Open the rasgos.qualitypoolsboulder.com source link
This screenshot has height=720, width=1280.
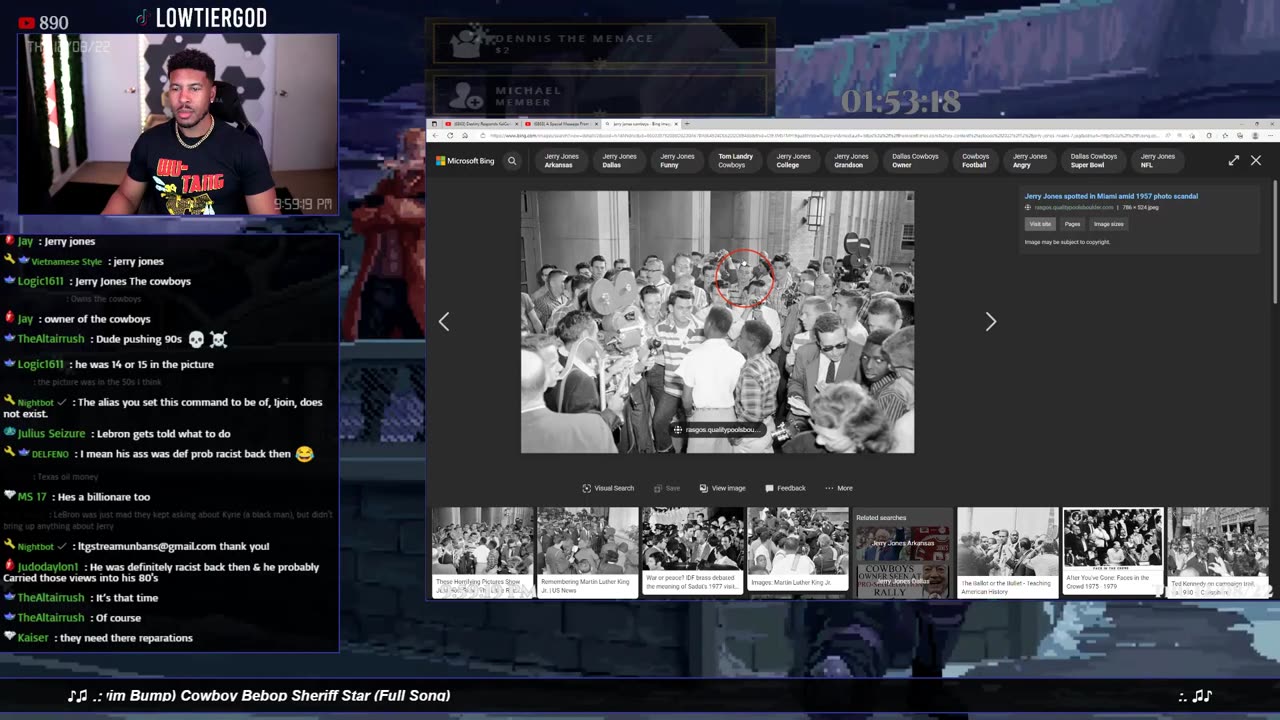click(x=1073, y=207)
